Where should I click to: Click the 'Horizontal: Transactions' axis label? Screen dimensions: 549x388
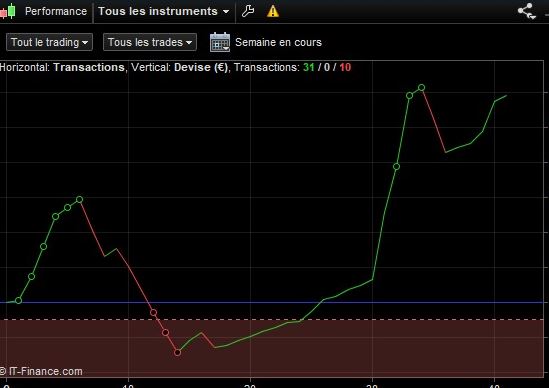62,67
